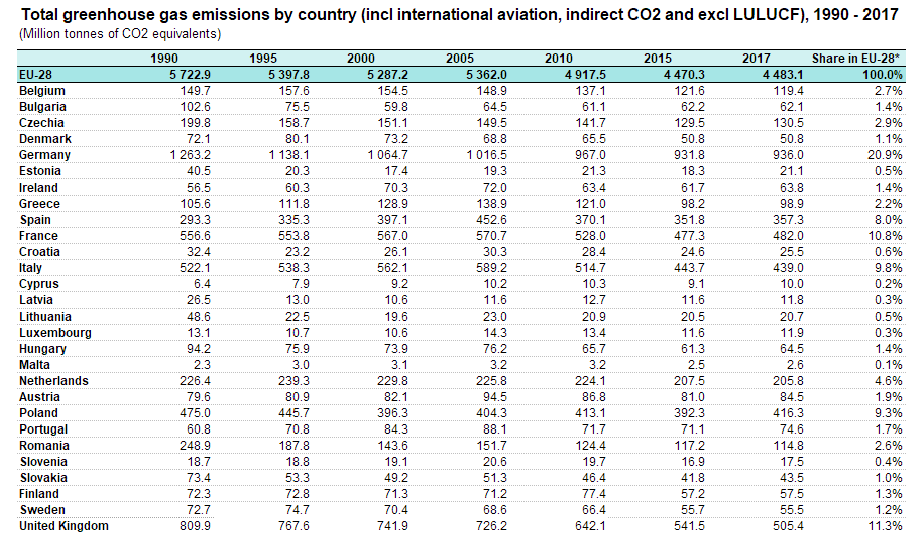Select the United Kingdom row label
Viewport: 915px width, 533px height.
point(63,525)
